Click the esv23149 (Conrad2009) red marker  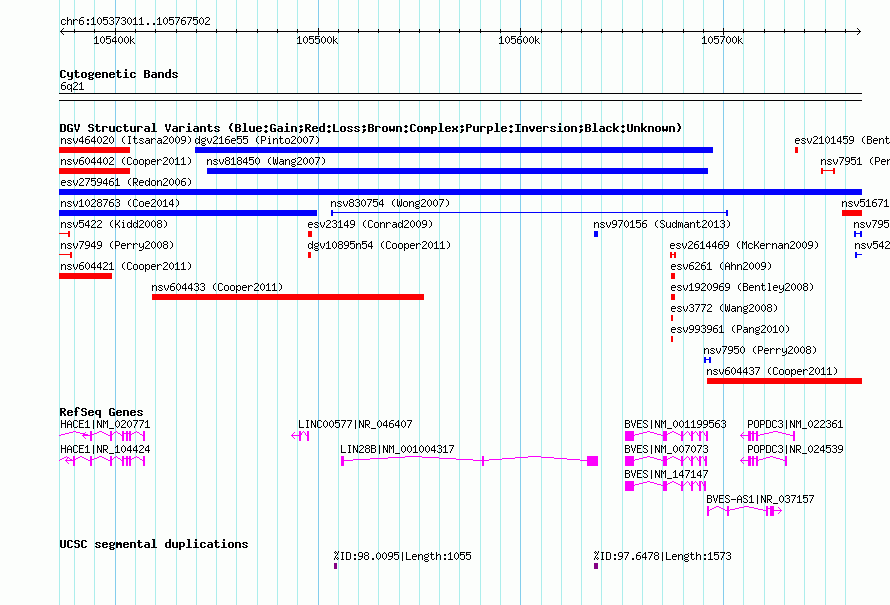pyautogui.click(x=310, y=234)
